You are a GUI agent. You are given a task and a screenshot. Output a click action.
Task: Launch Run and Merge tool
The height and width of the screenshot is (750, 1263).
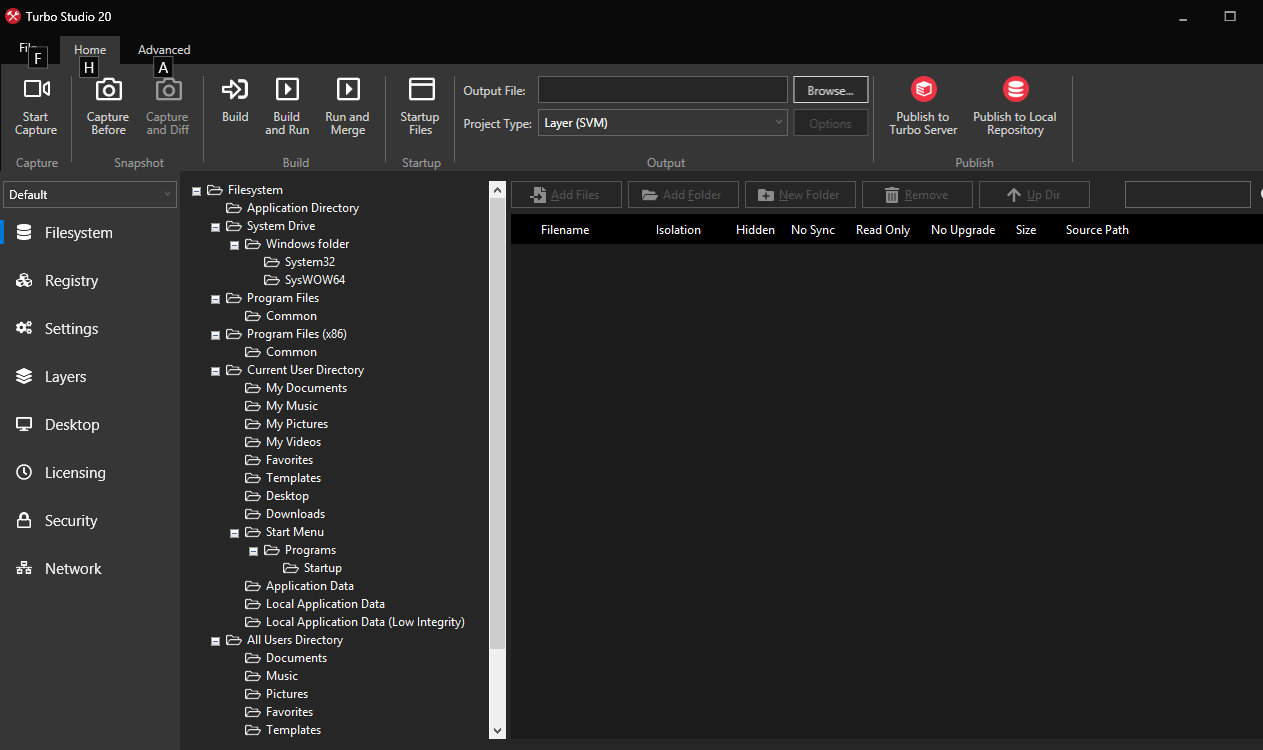(x=347, y=90)
